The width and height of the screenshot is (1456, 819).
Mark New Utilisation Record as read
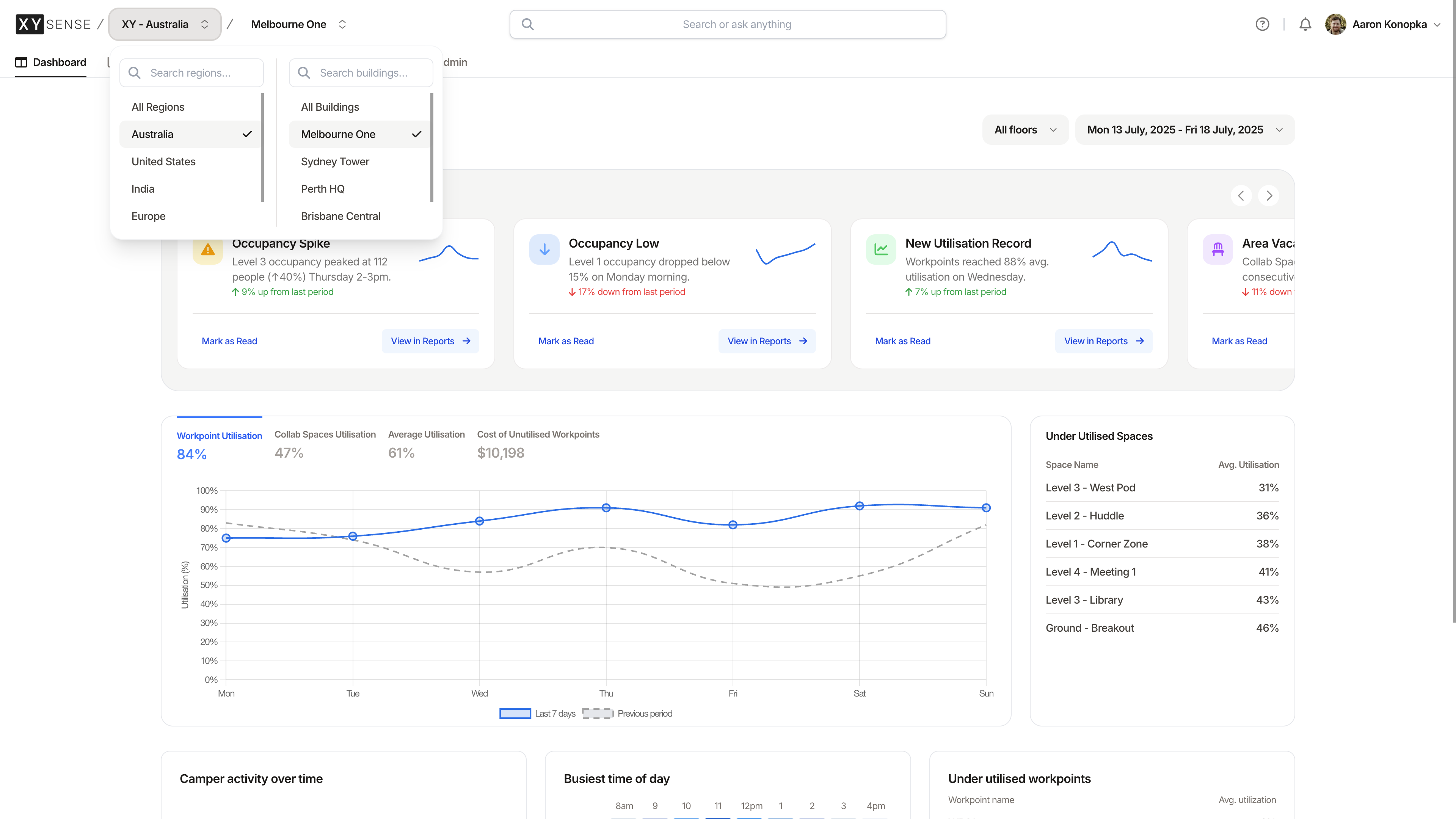[x=903, y=341]
